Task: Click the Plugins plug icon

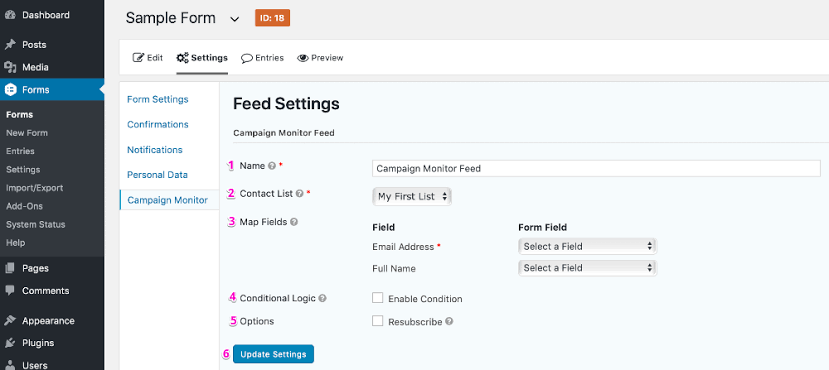Action: pyautogui.click(x=10, y=343)
